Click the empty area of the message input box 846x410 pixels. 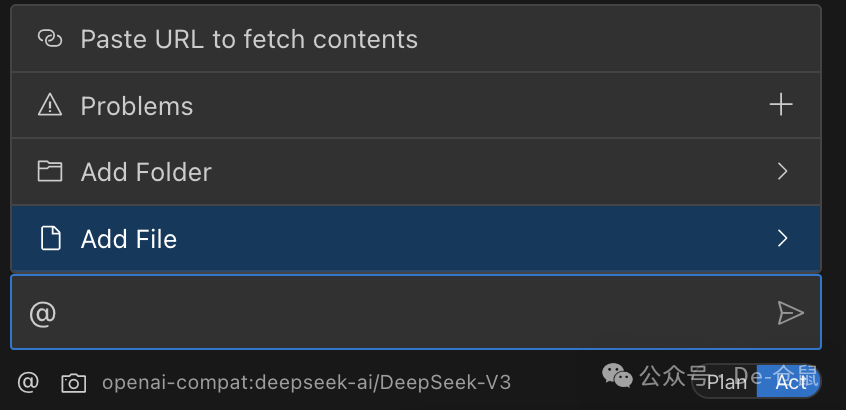tap(400, 313)
